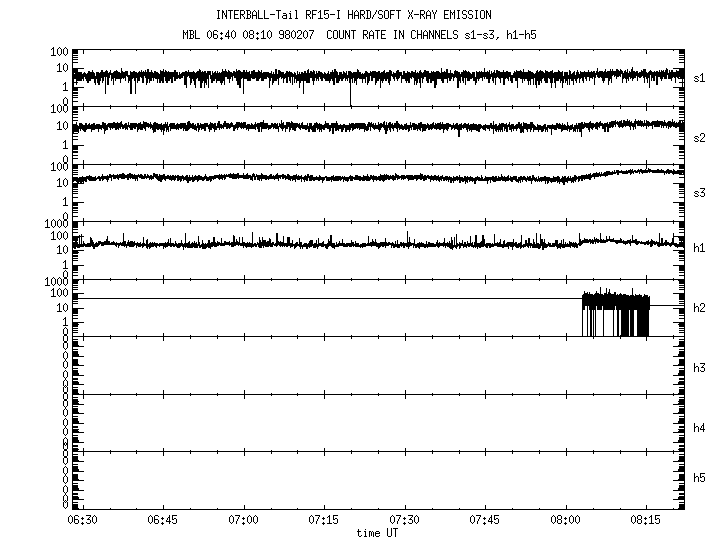Image resolution: width=720 pixels, height=550 pixels.
Task: Click the h4 channel label
Action: 700,428
